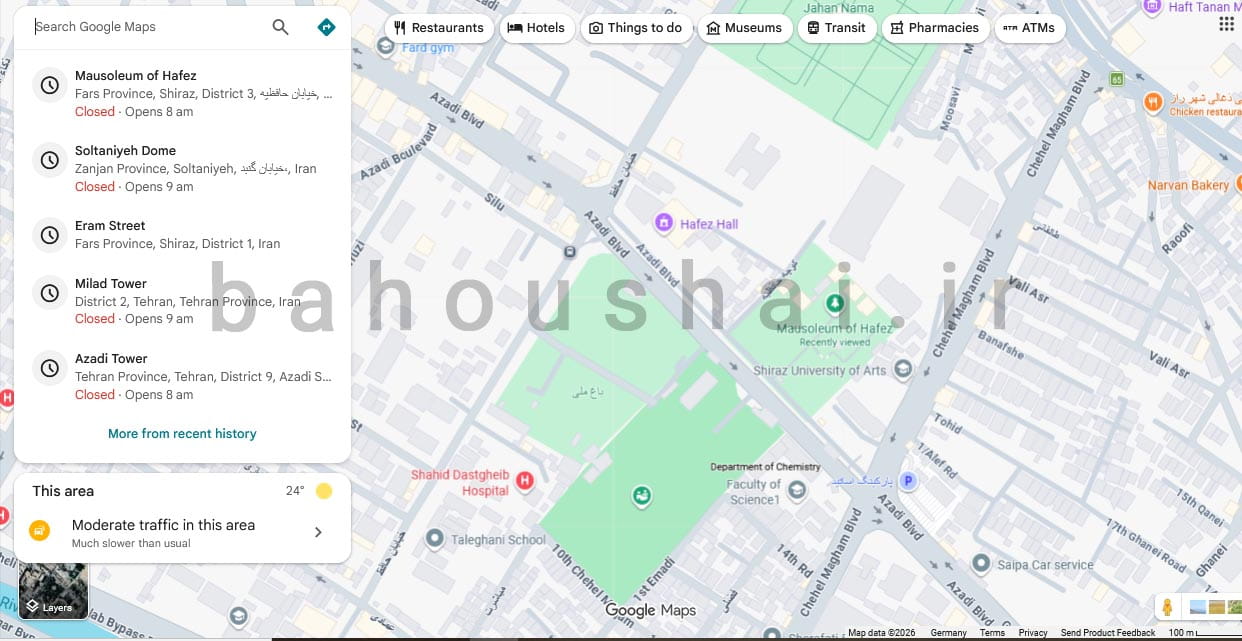Click the clock icon beside Azadi Tower

(49, 368)
